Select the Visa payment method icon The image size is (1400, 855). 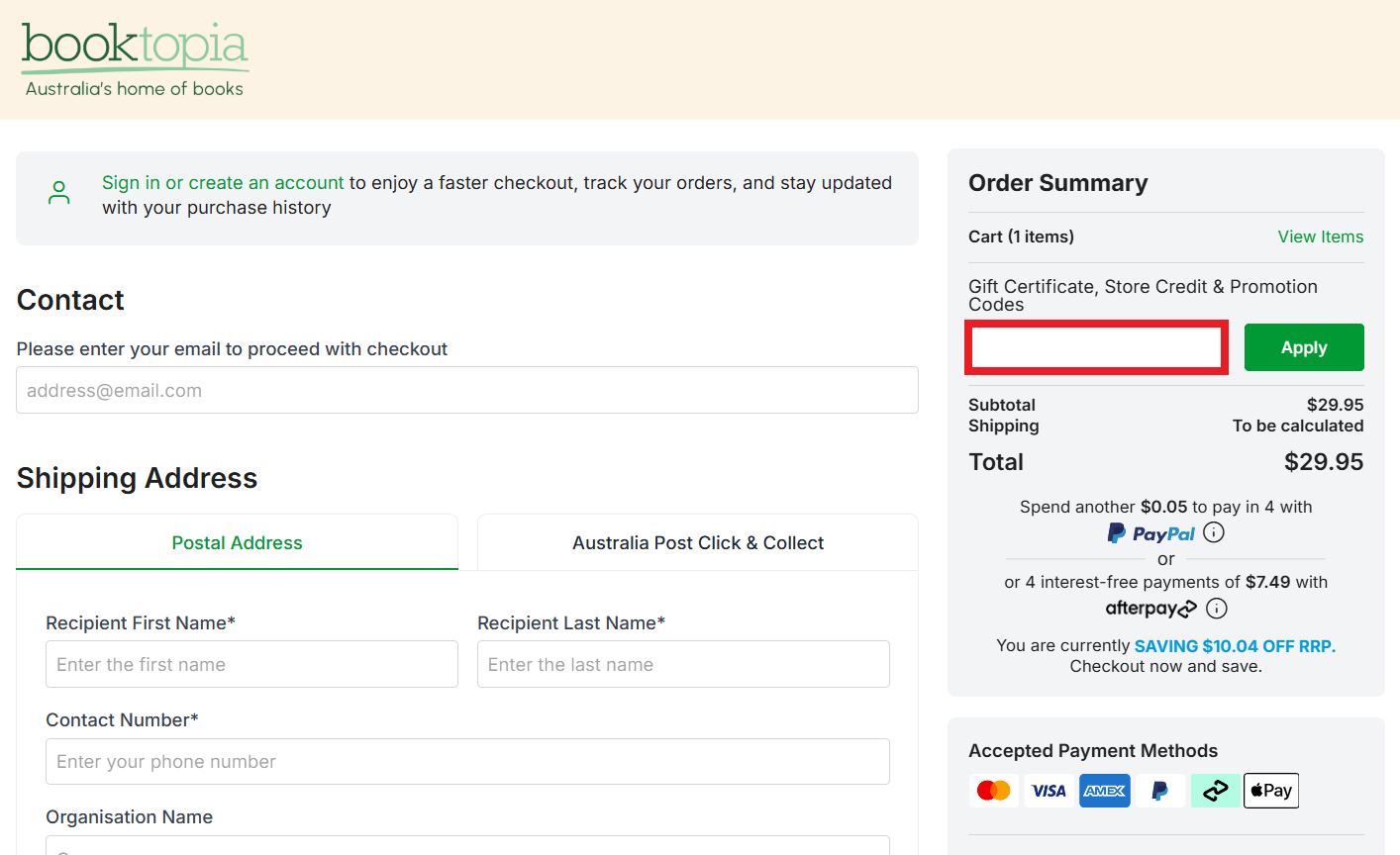(x=1049, y=790)
